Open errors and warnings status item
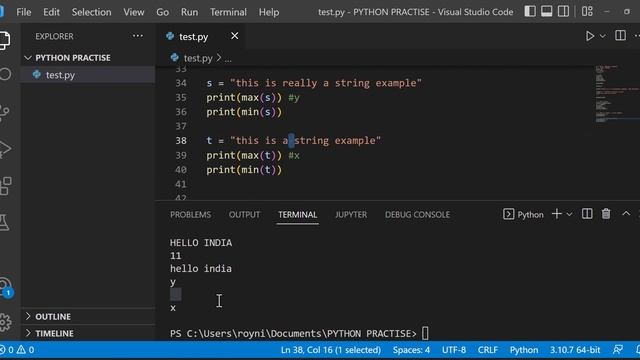 (17, 350)
